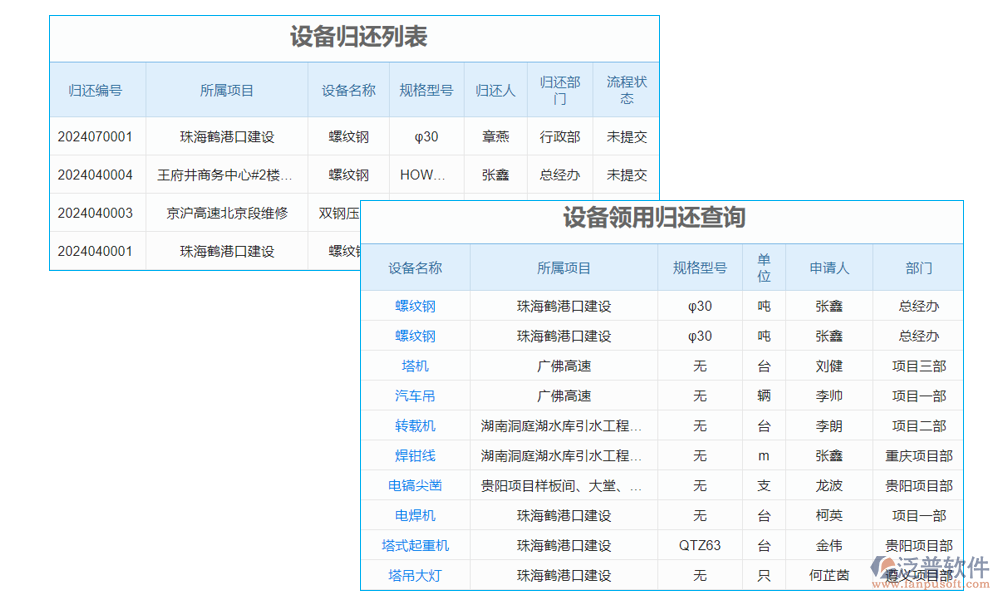Select the 流程状态 column header
The height and width of the screenshot is (600, 1000).
click(627, 90)
